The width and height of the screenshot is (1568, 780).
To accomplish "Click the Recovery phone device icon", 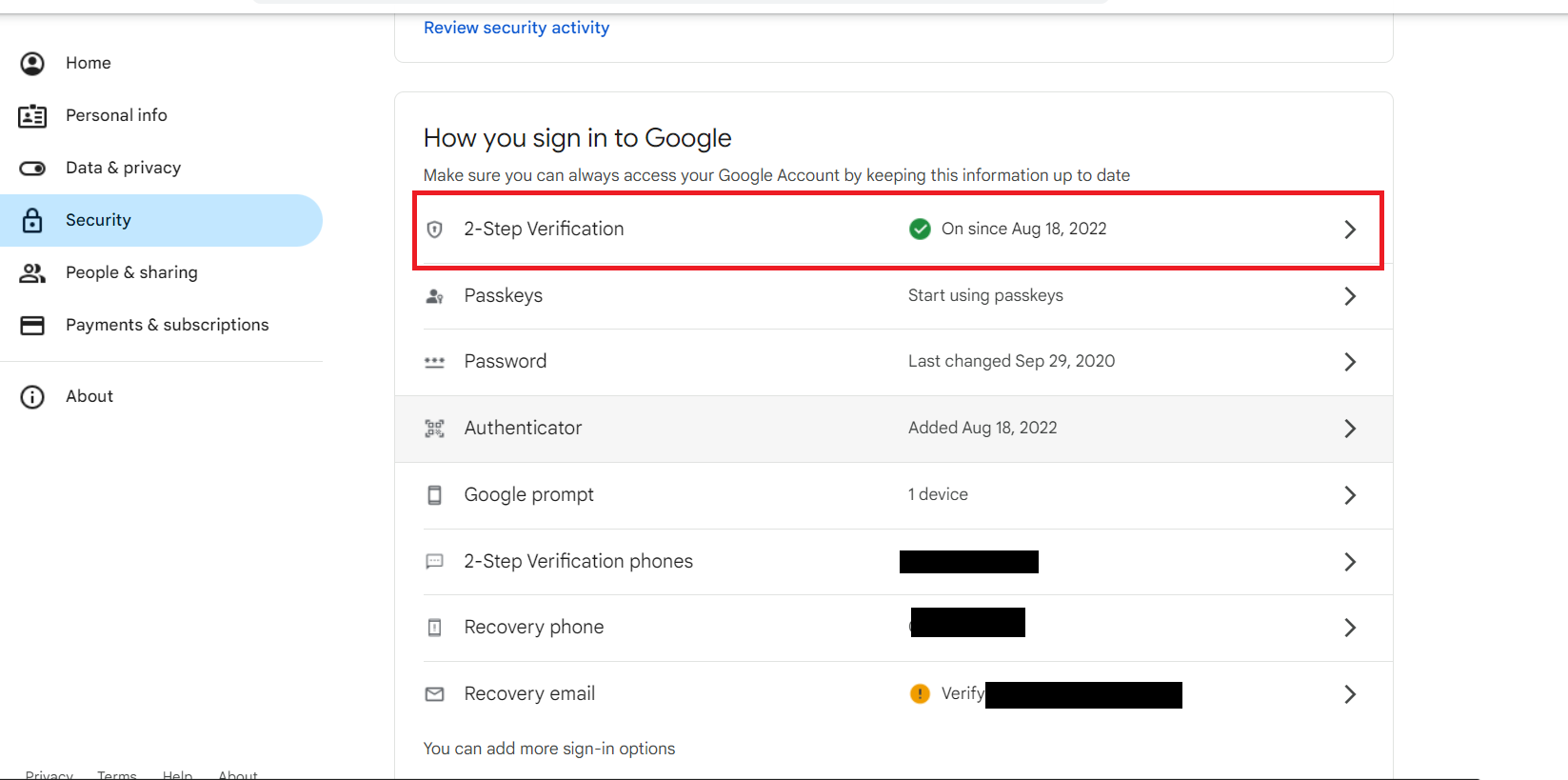I will [435, 628].
